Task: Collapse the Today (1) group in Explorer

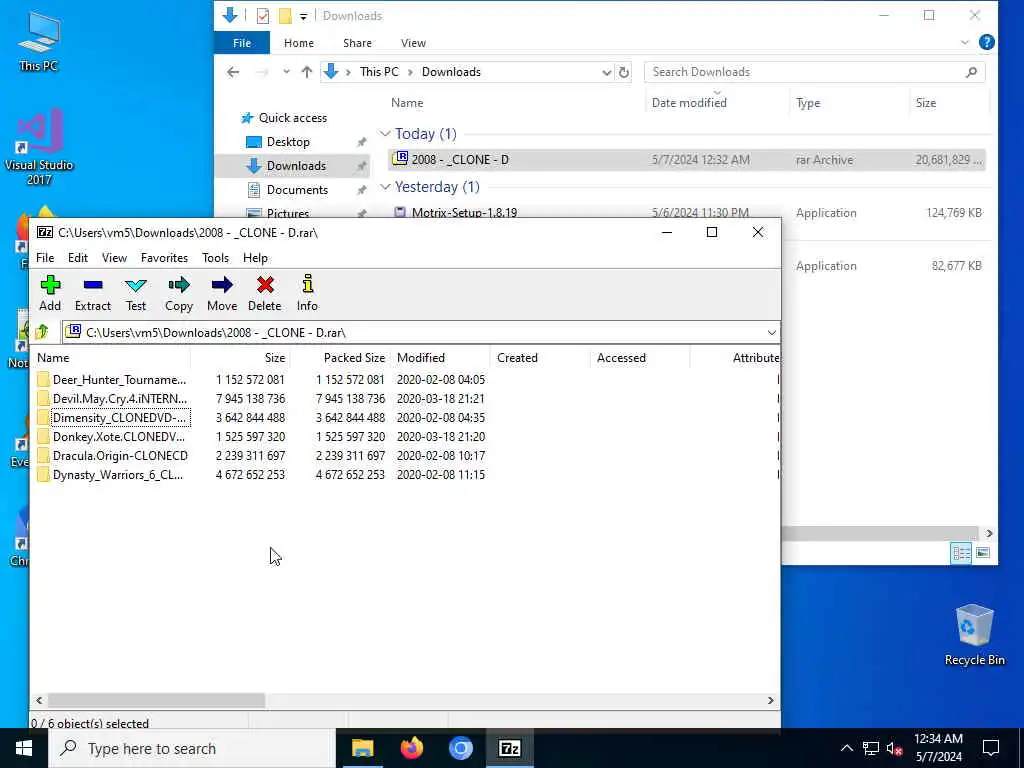Action: [385, 134]
